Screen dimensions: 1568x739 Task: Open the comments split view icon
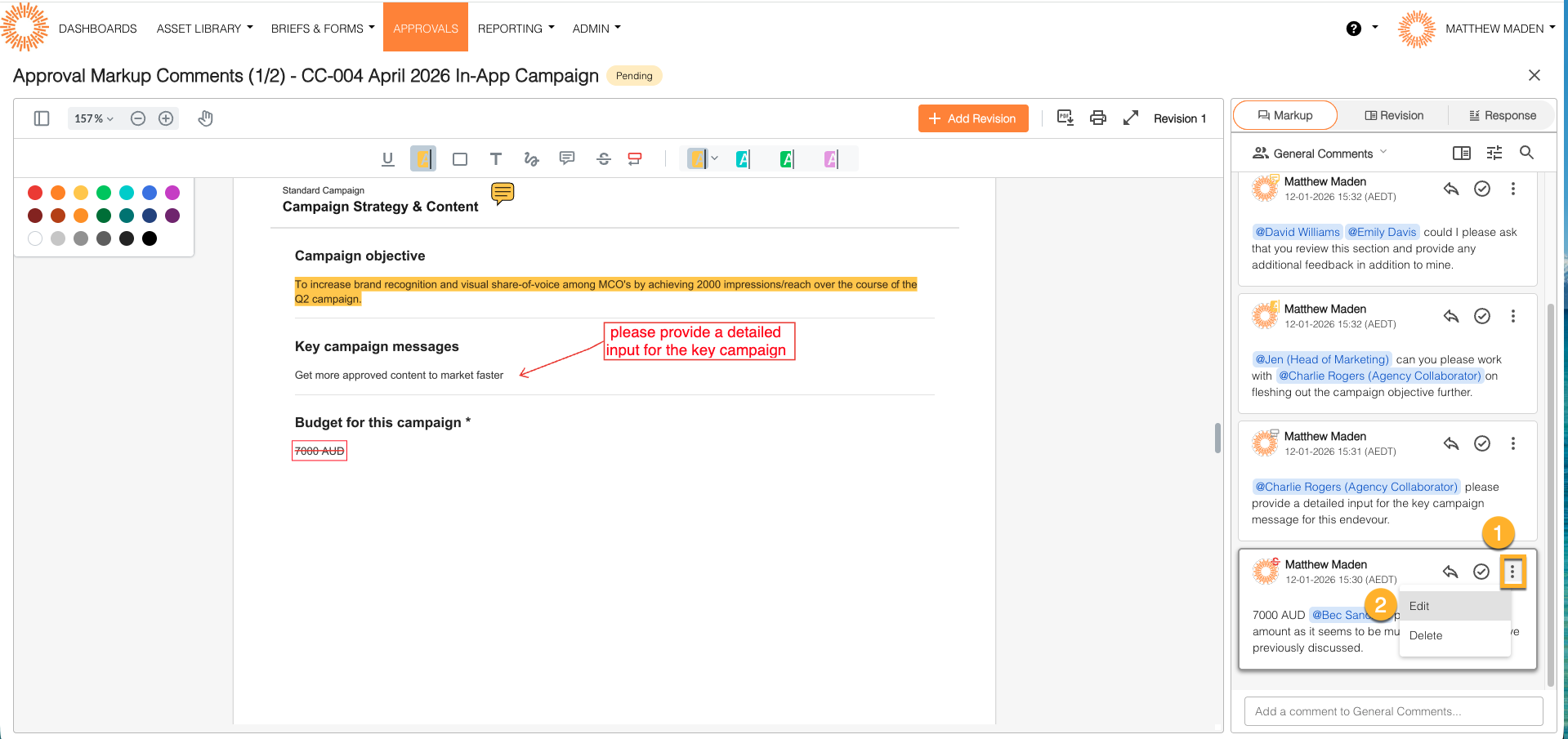[x=1462, y=153]
